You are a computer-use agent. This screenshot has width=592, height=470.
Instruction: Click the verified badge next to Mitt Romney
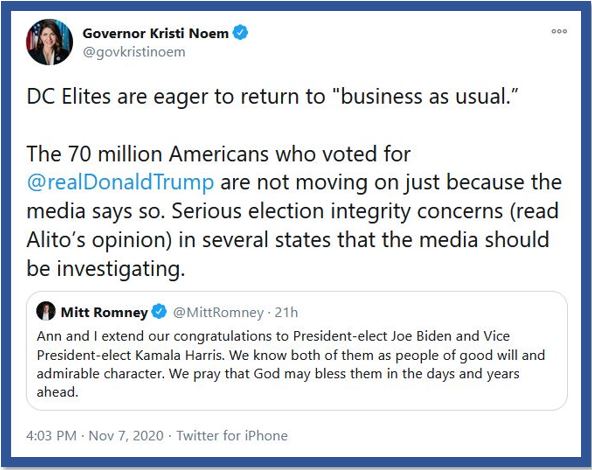159,312
